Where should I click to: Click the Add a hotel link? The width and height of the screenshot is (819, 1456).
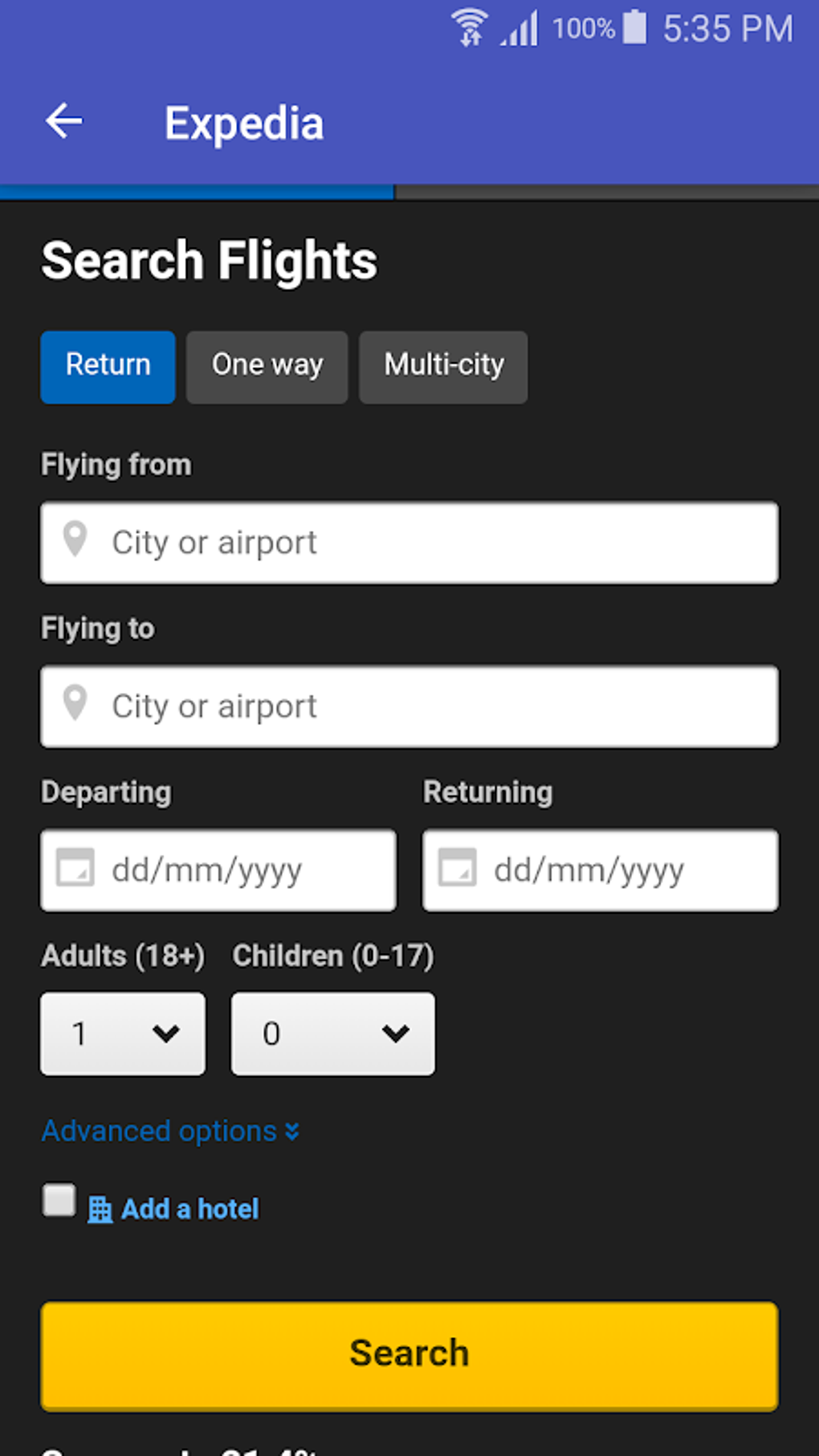tap(190, 1209)
